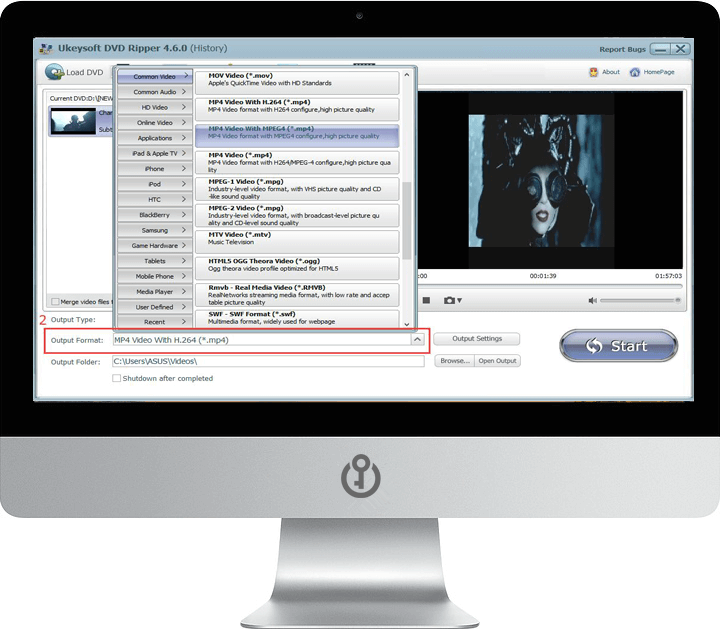Open the iPod category
Image resolution: width=722 pixels, height=630 pixels.
coord(155,184)
